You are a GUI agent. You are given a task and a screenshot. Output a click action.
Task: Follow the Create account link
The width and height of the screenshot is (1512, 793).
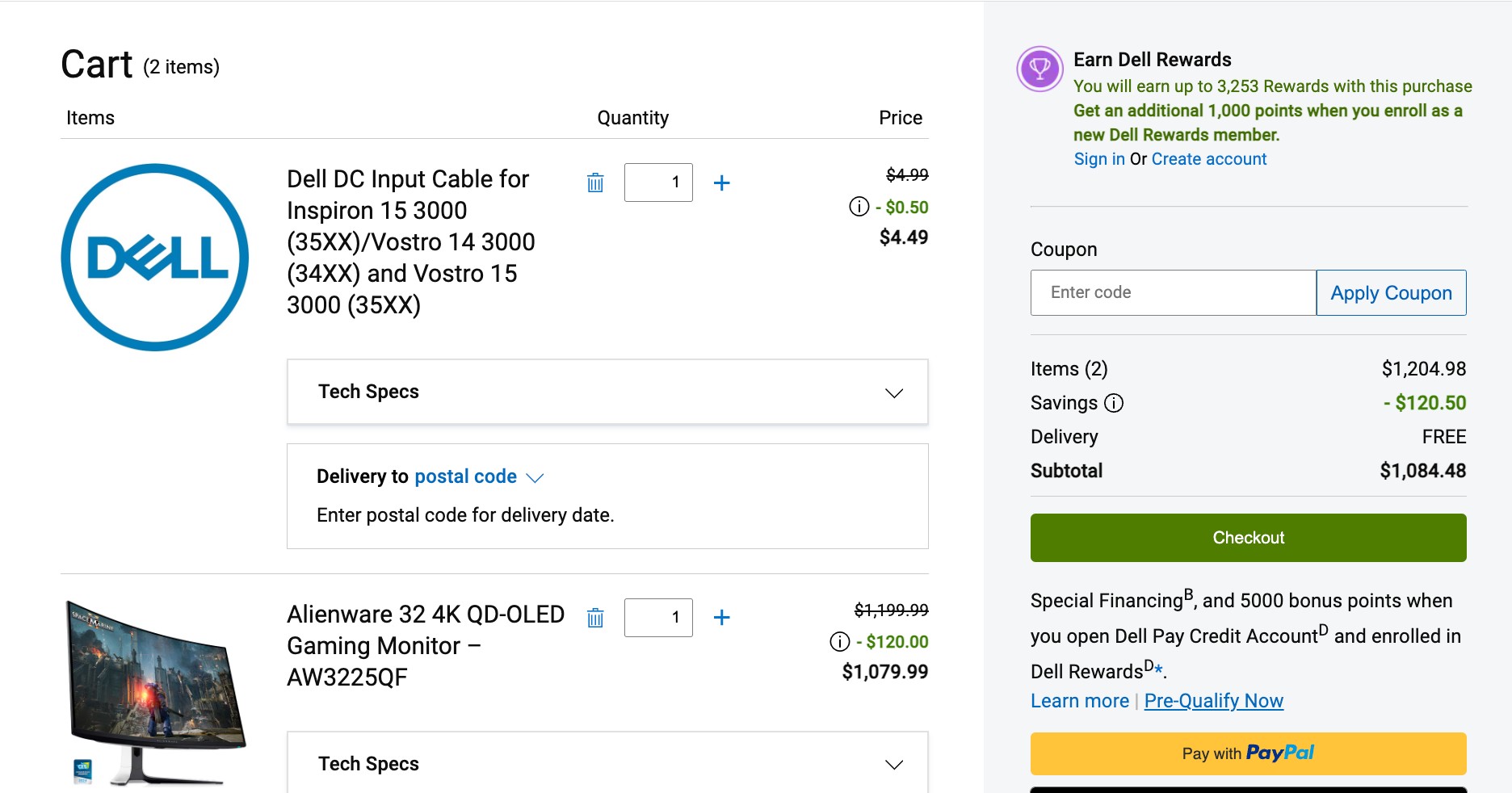click(x=1208, y=159)
